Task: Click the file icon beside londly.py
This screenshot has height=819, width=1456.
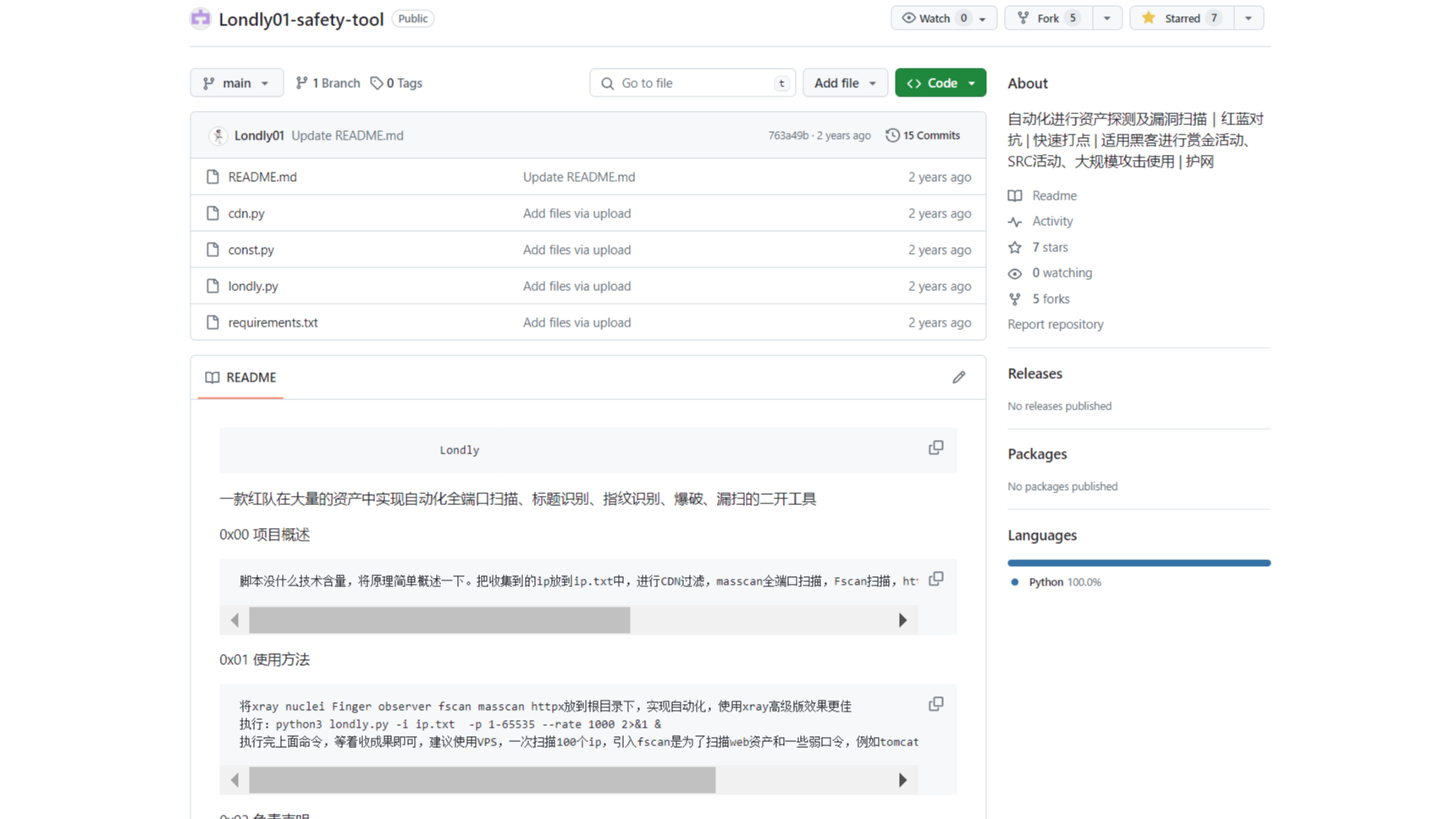Action: 212,286
